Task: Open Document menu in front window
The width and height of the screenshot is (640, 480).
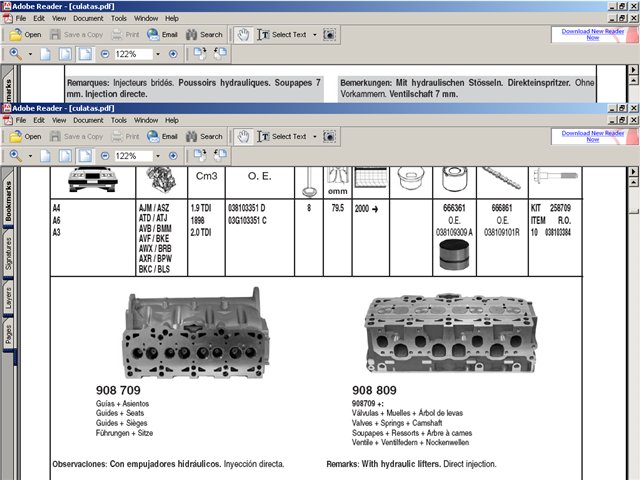Action: 88,120
